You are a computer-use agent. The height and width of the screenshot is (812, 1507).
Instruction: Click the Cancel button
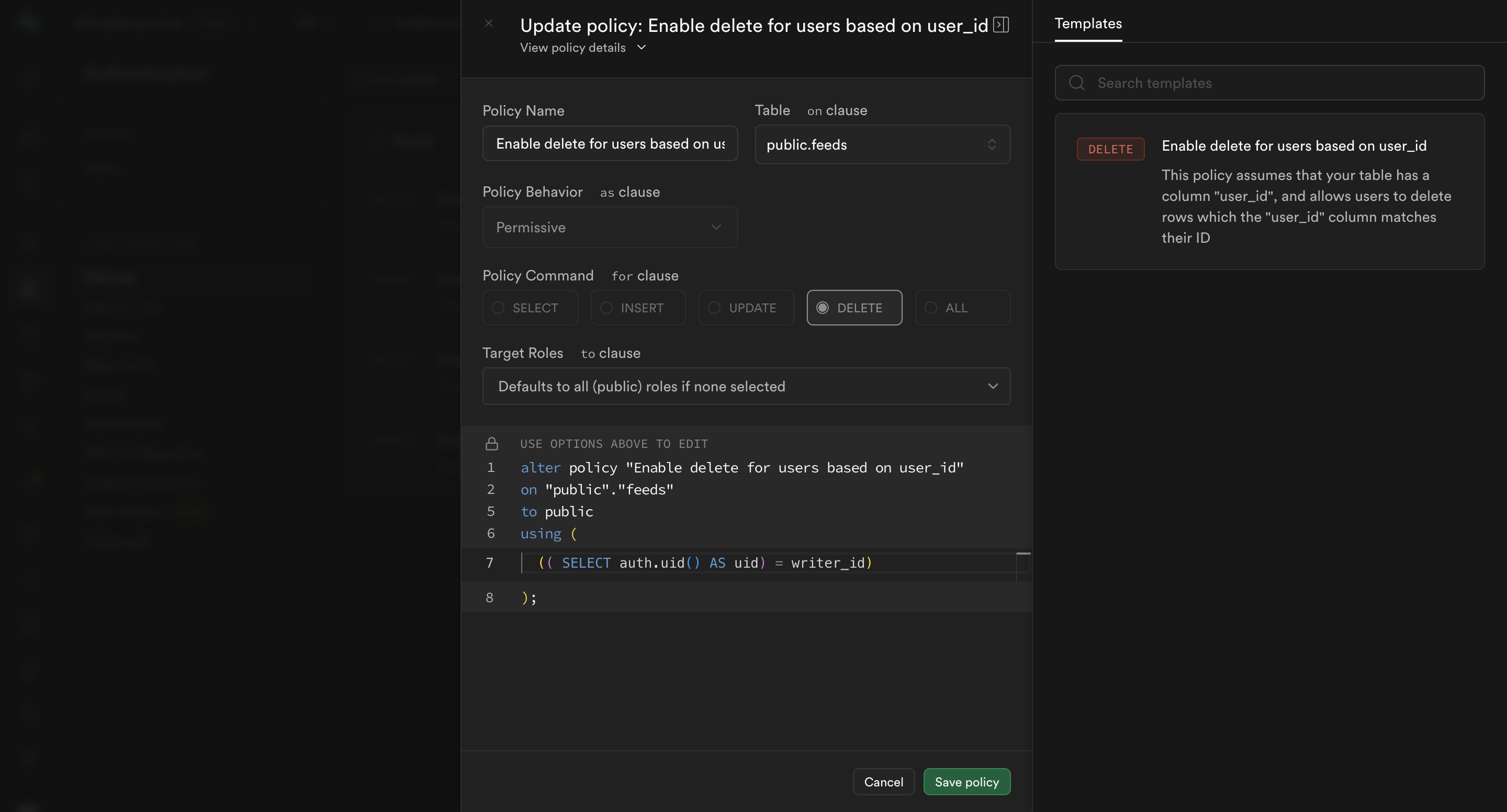coord(883,782)
